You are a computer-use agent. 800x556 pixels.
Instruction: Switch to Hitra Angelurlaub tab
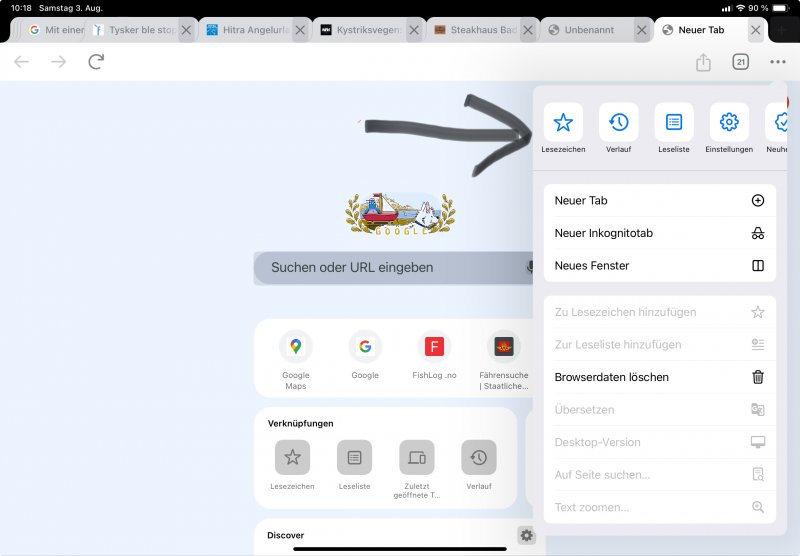pos(248,30)
